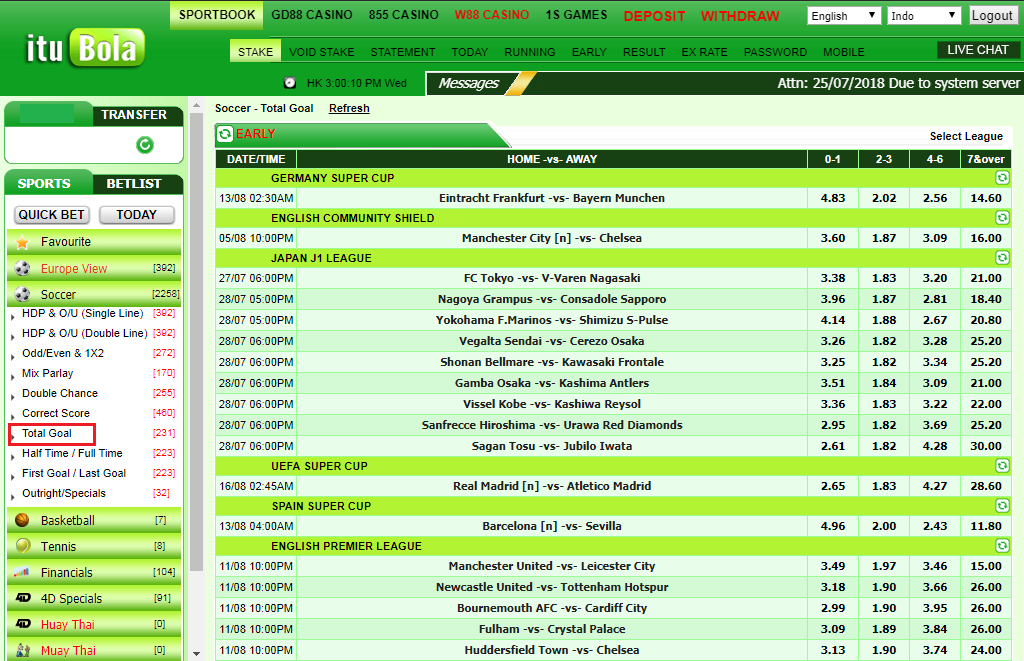Switch to the BETLIST tab
Screen dimensions: 1024x661
click(134, 184)
